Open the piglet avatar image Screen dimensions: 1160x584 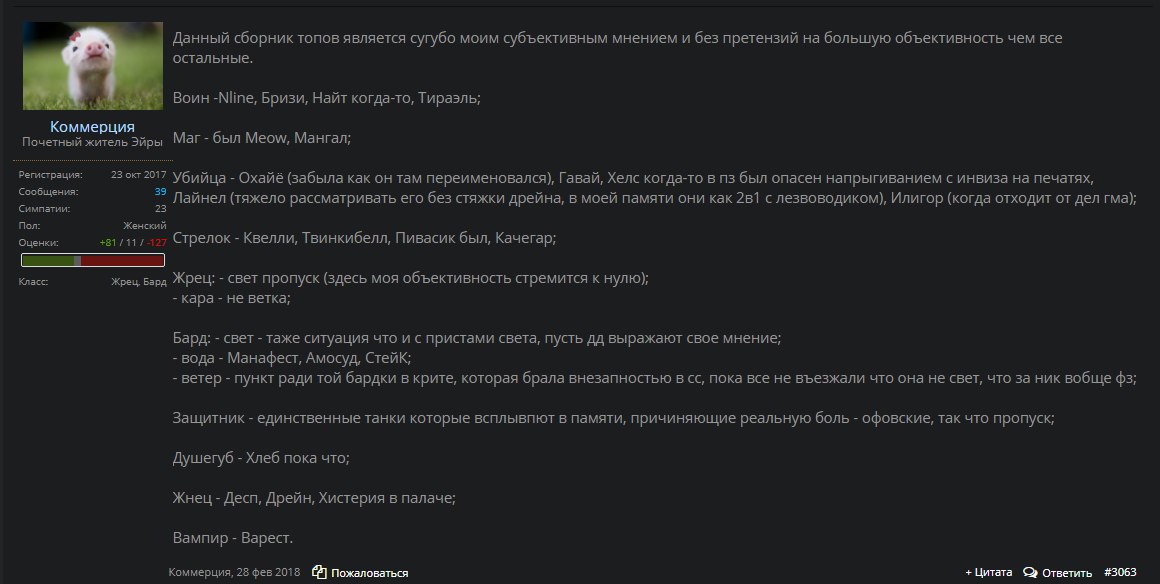click(92, 66)
